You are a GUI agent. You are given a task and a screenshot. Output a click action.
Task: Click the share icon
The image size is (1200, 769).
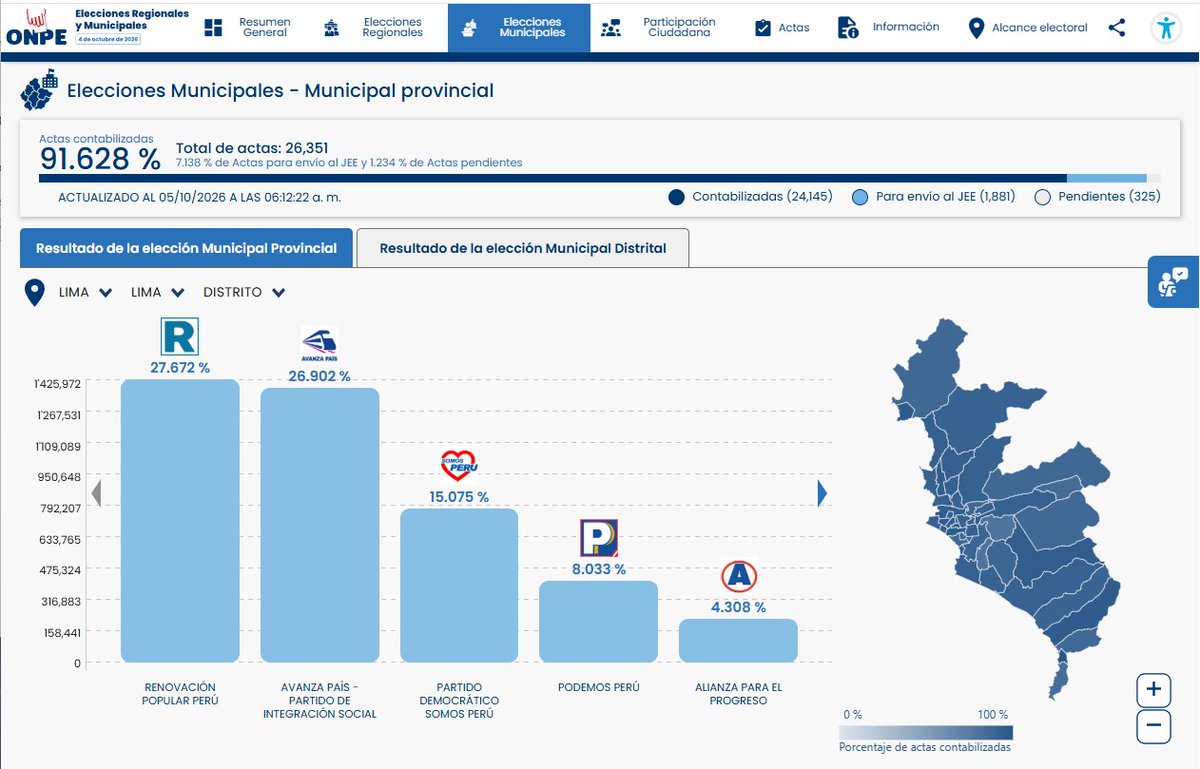click(x=1117, y=28)
